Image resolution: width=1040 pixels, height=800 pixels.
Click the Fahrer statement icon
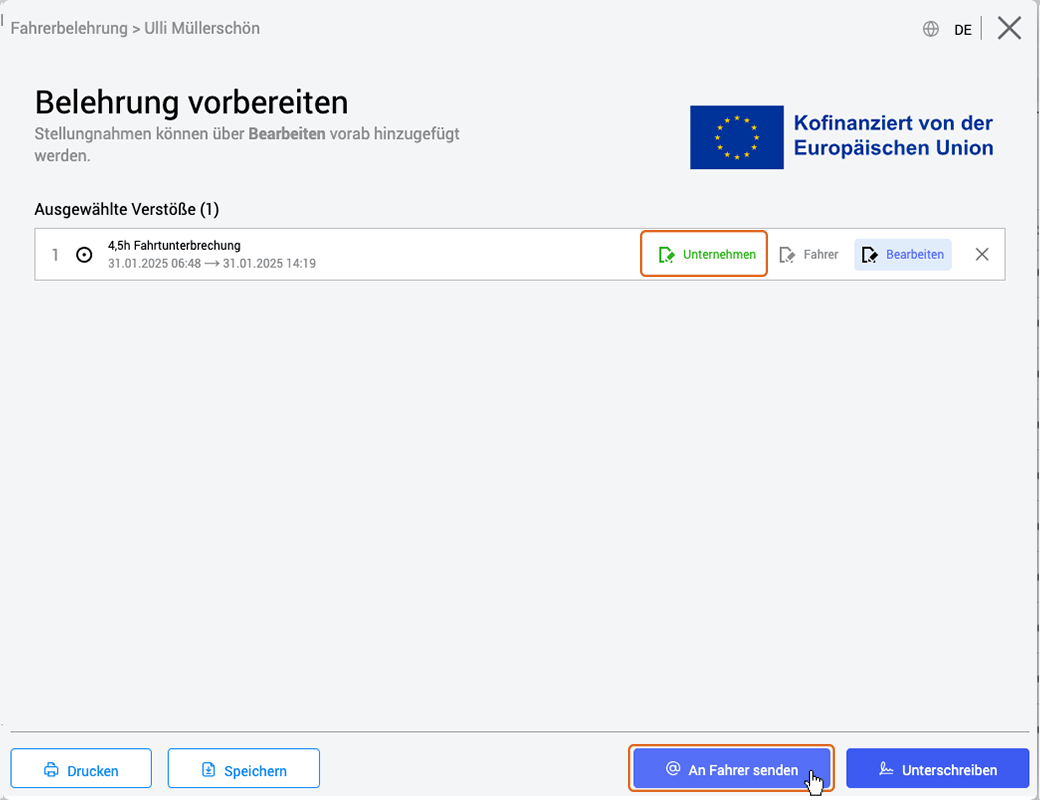[x=787, y=255]
